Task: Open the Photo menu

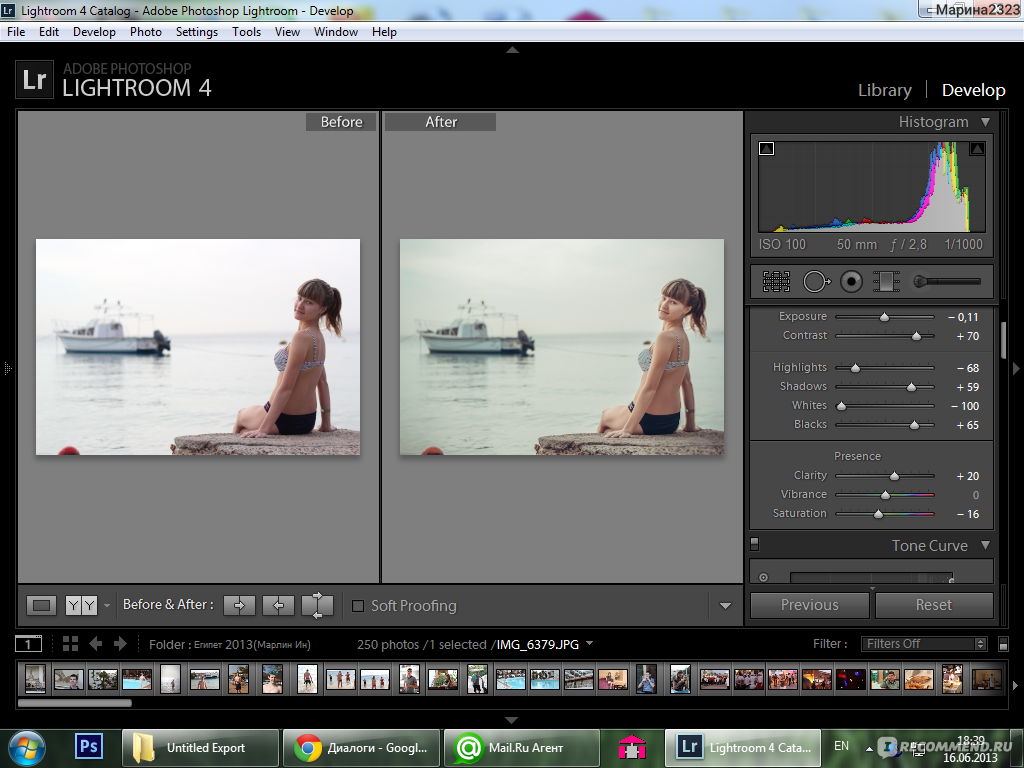Action: click(146, 31)
